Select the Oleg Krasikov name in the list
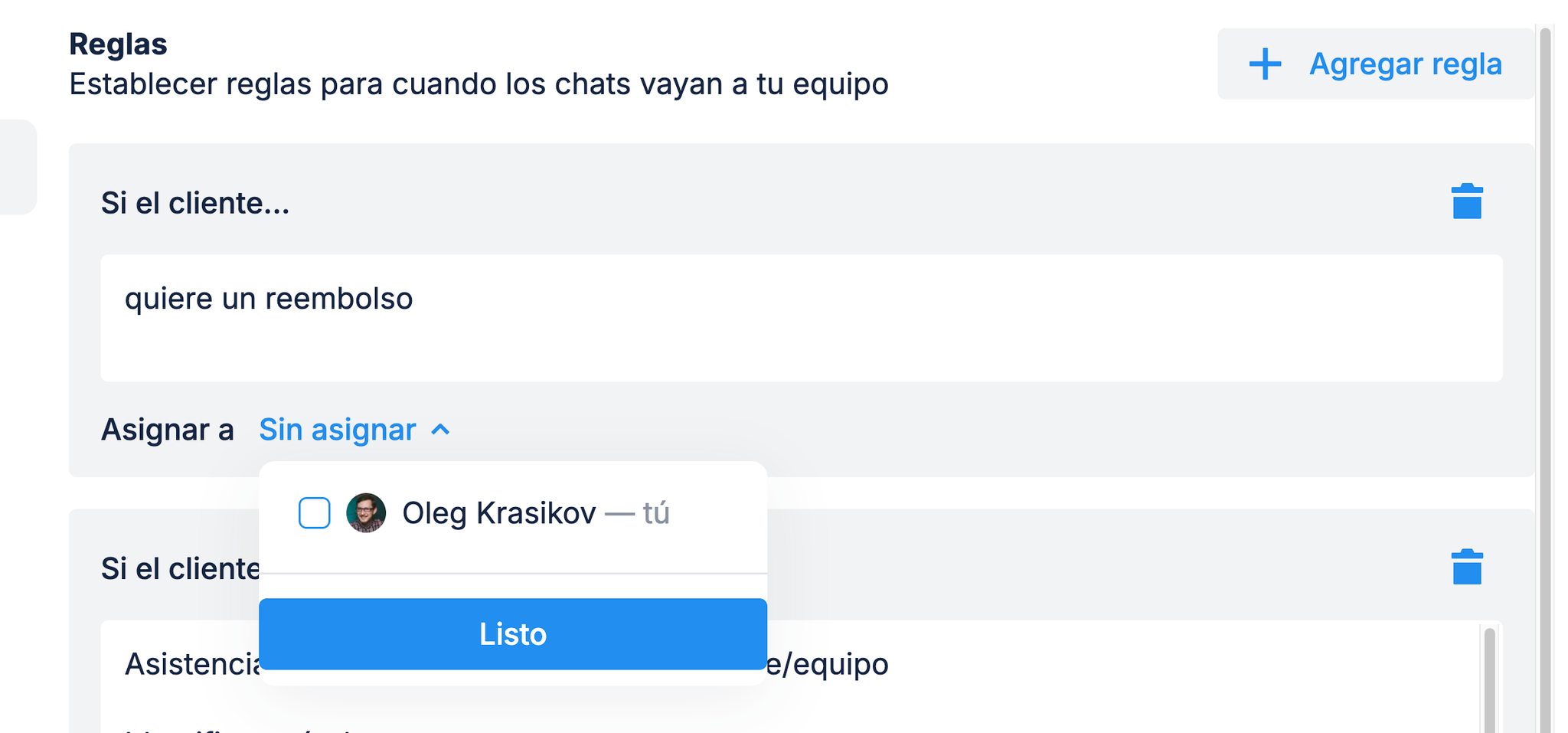Screen dimensions: 1568x733 498,513
